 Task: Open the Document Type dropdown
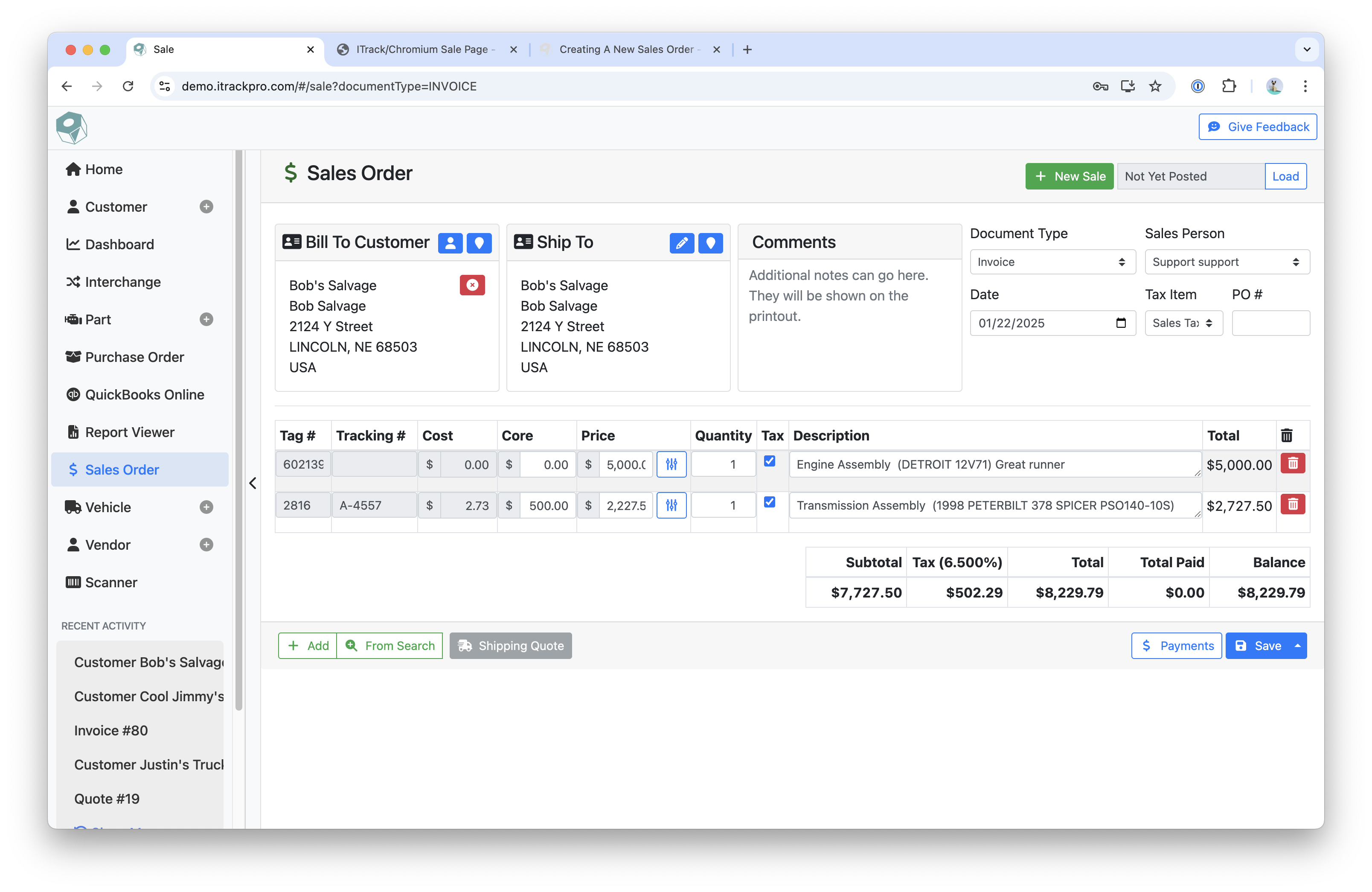tap(1052, 262)
